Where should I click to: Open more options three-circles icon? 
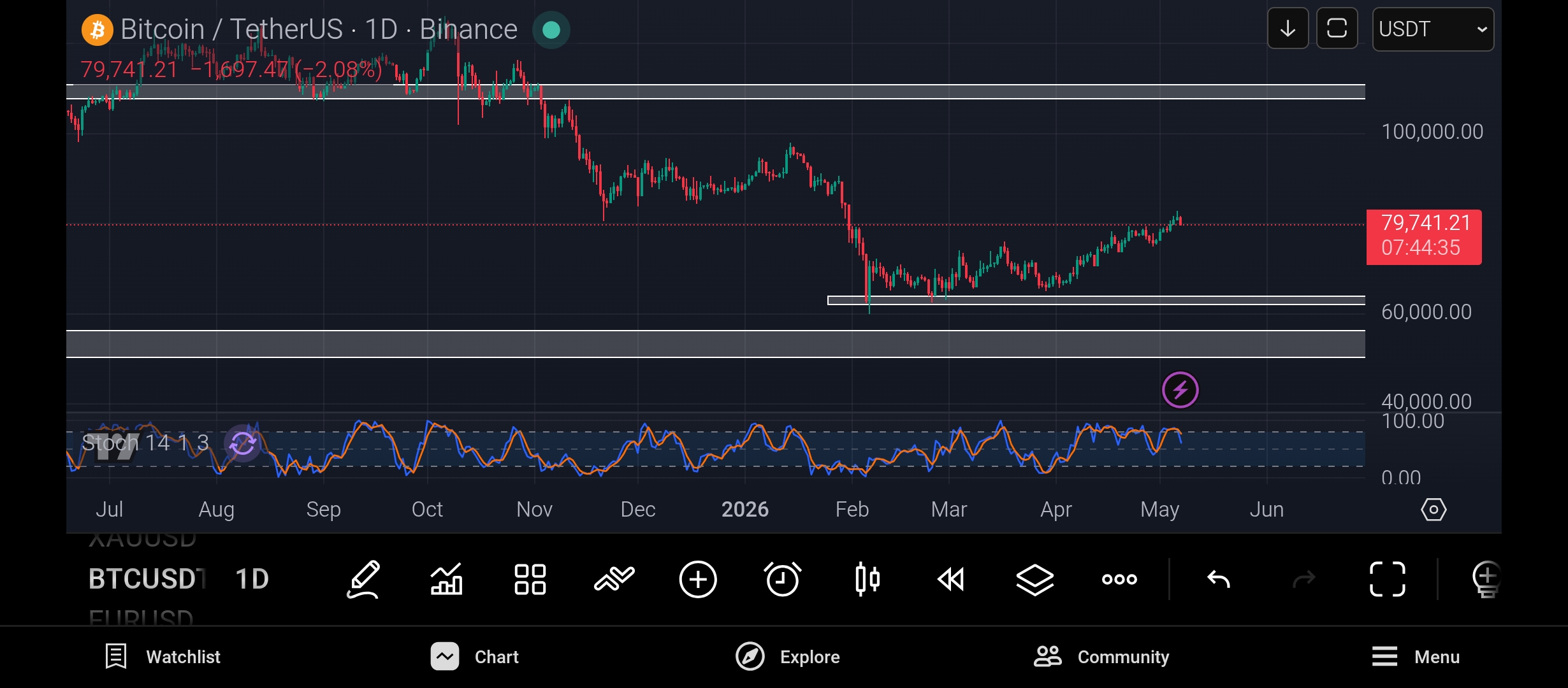coord(1119,579)
